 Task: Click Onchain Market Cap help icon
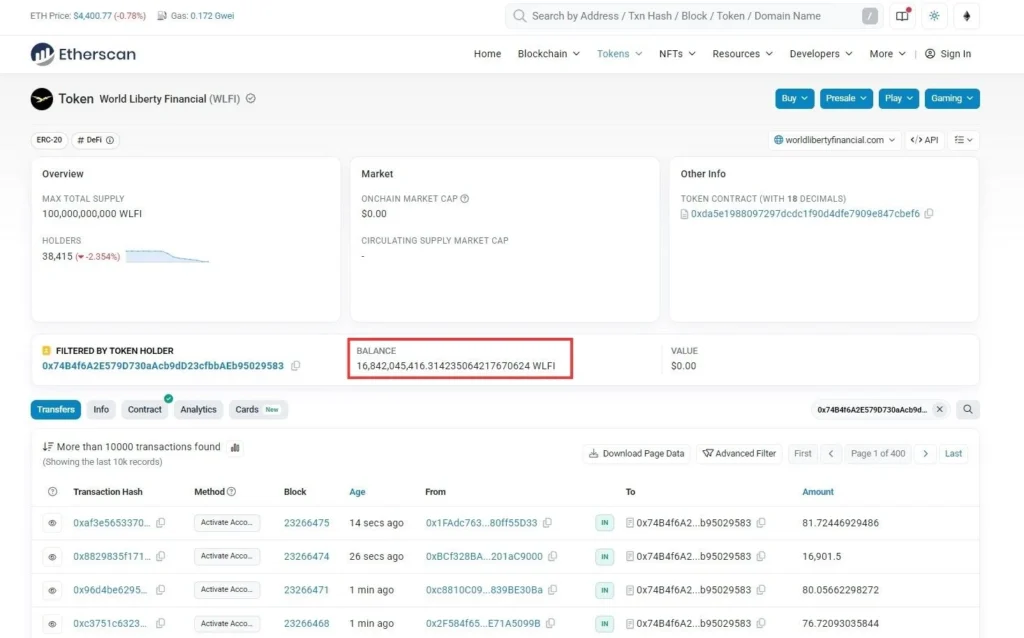point(464,199)
